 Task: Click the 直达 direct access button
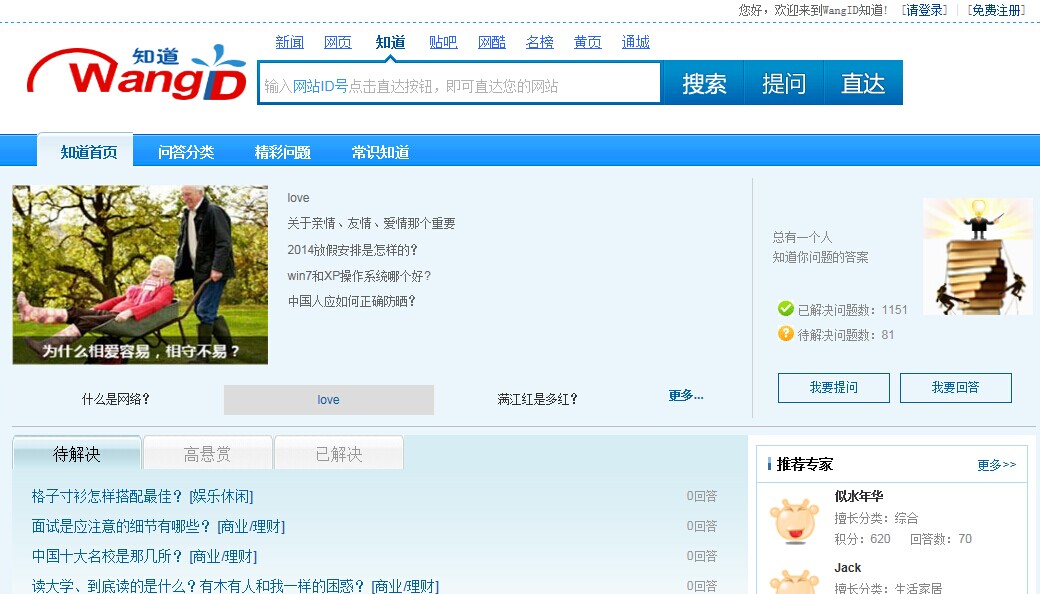coord(863,84)
